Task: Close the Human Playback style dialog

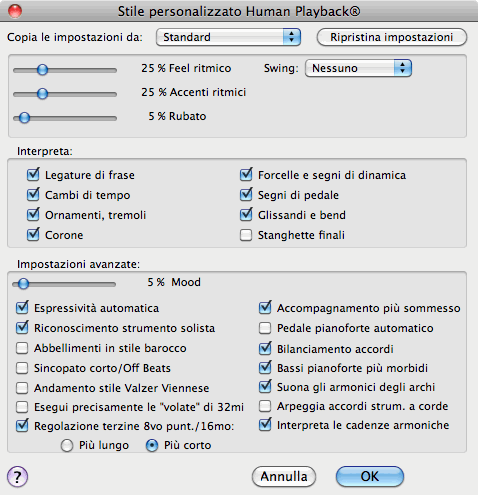Action: (x=15, y=11)
